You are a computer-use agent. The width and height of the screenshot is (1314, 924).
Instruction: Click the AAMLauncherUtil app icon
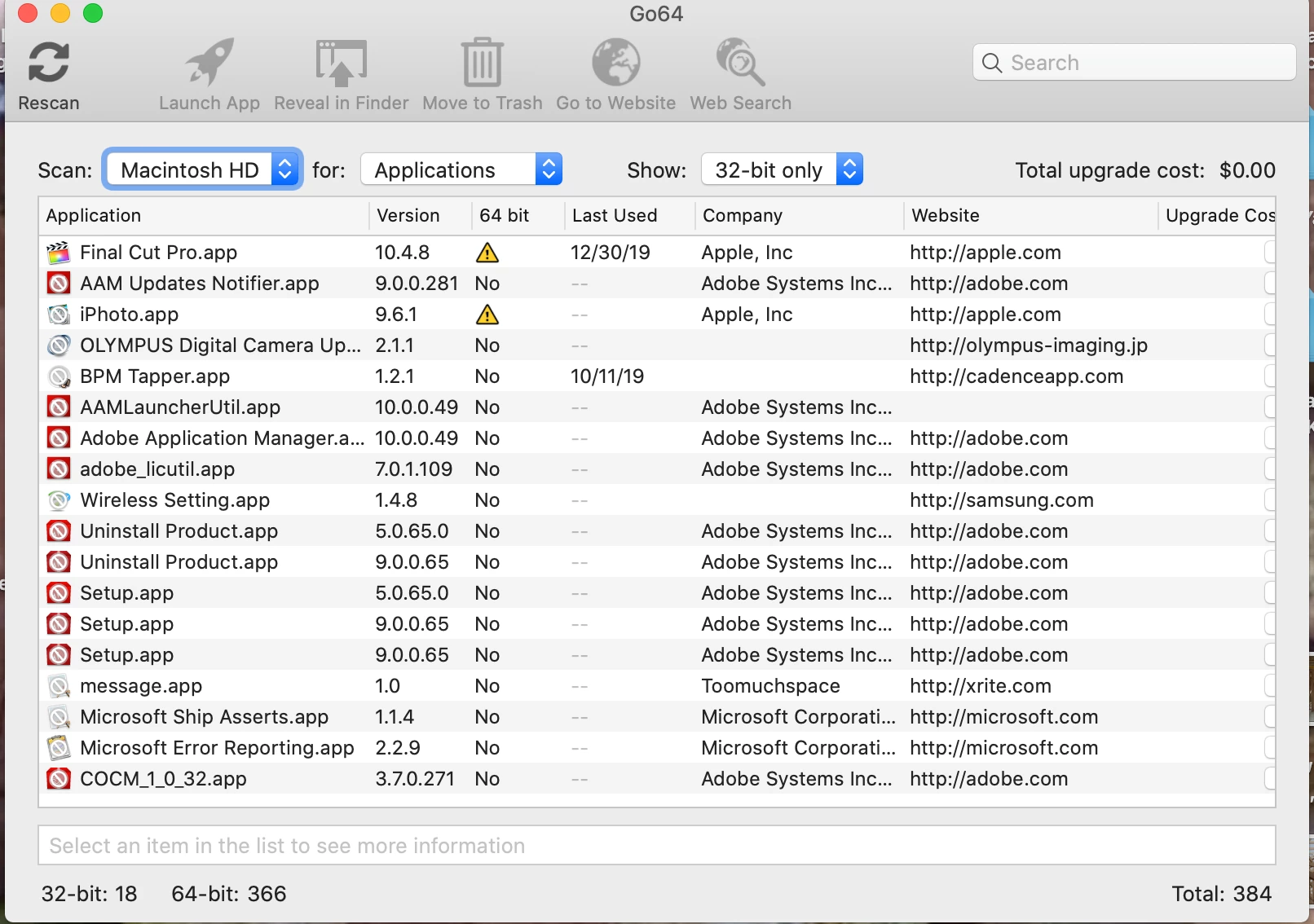(x=59, y=407)
